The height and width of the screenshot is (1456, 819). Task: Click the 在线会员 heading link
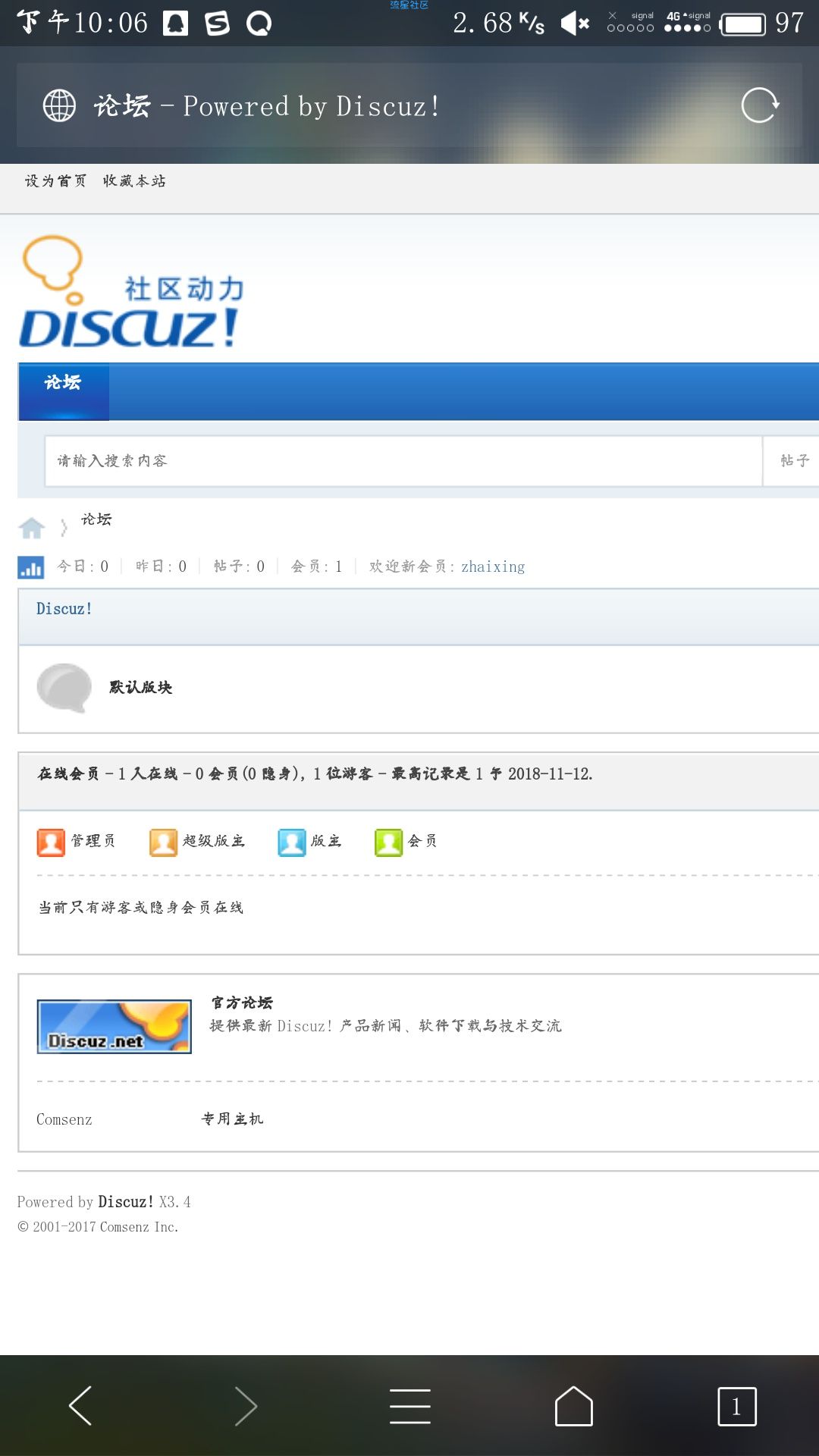[x=68, y=774]
